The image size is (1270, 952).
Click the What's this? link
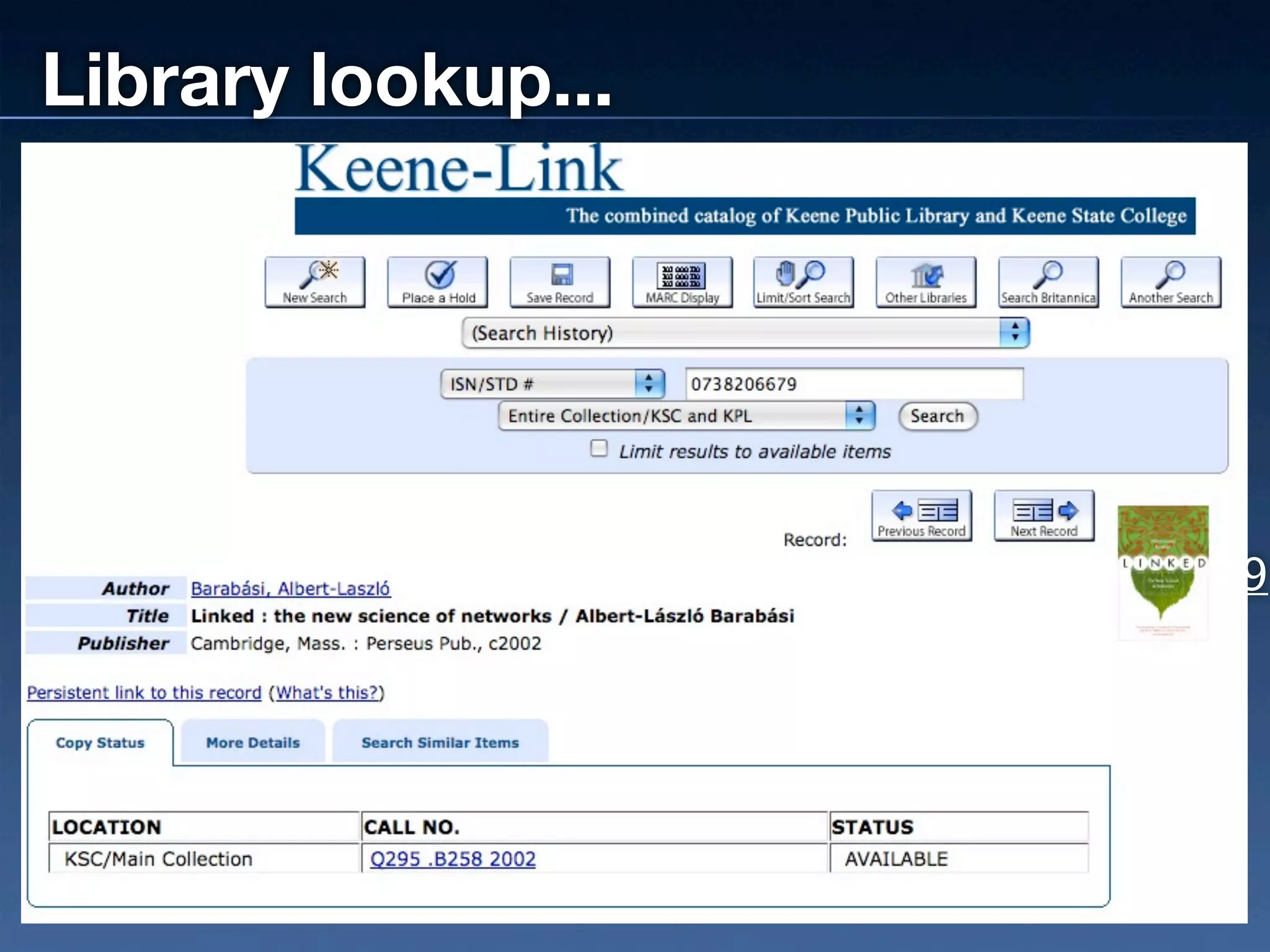pyautogui.click(x=327, y=692)
